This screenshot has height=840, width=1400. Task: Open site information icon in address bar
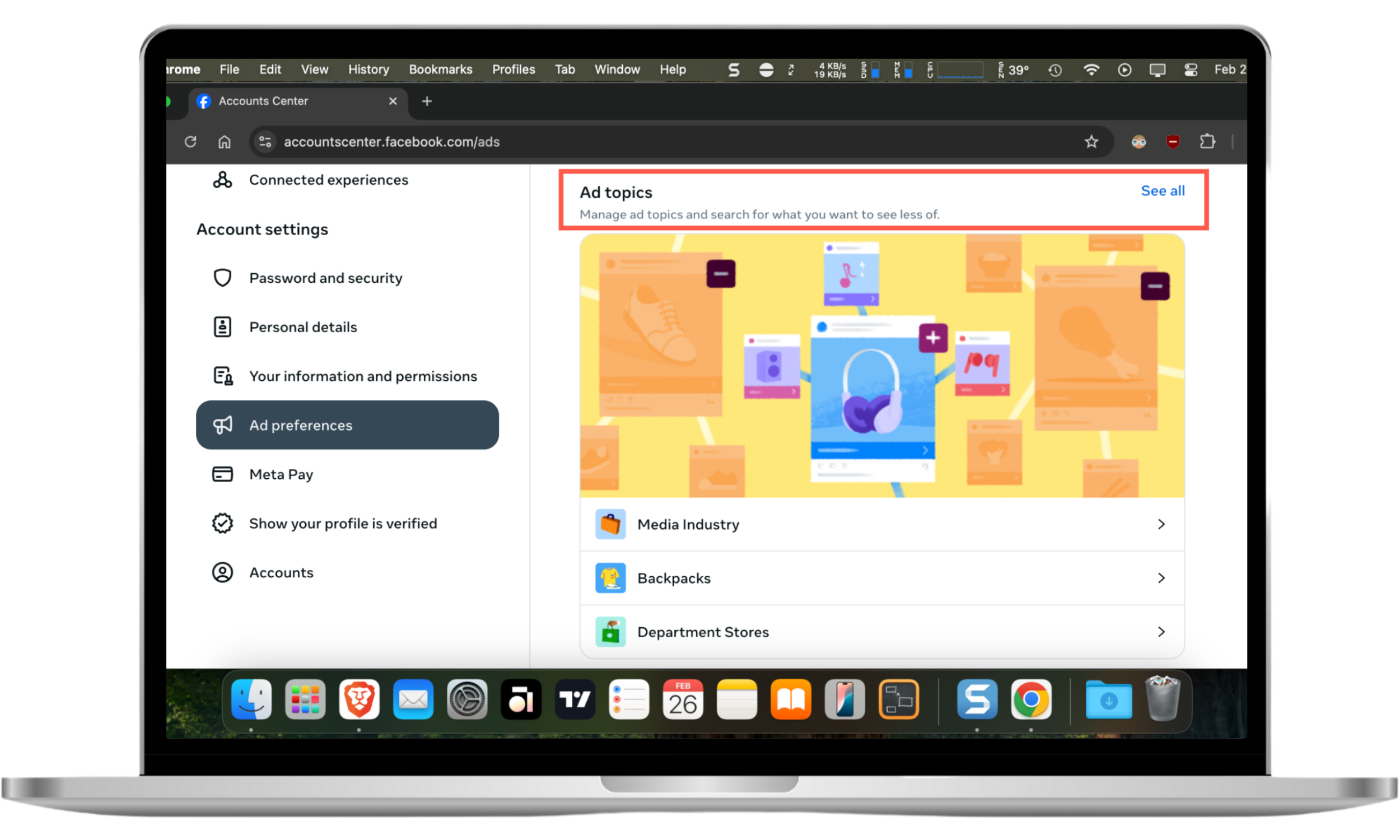point(265,142)
